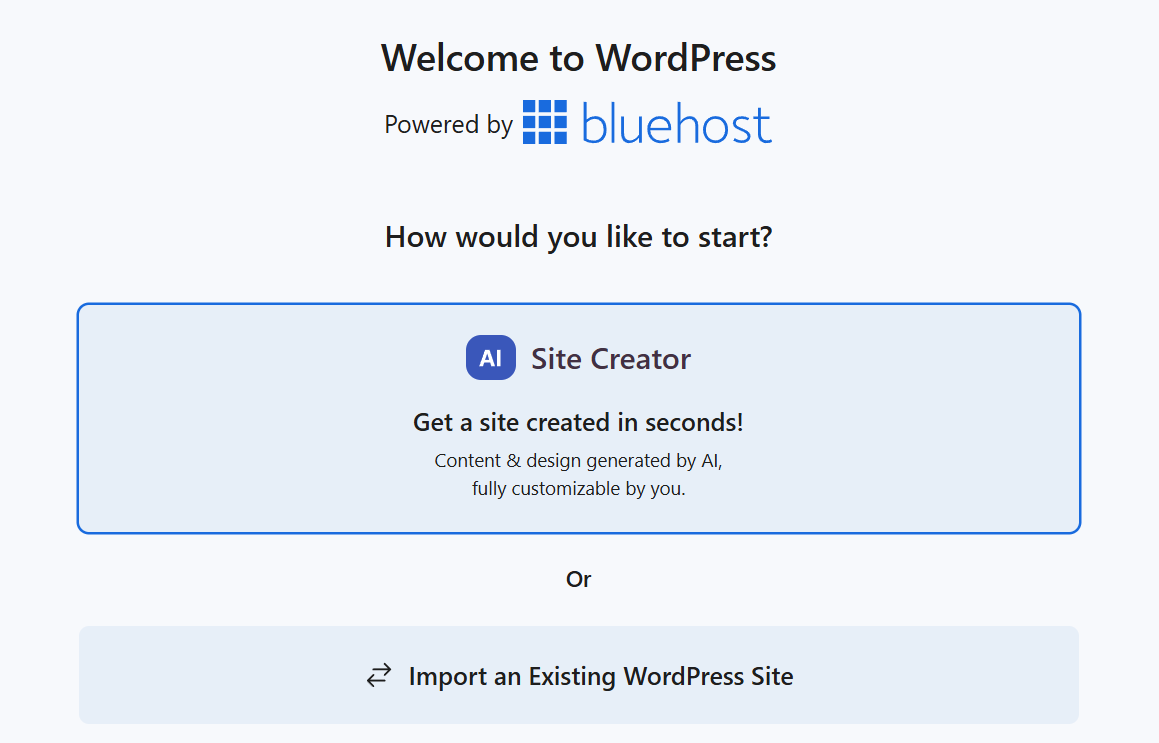1159x743 pixels.
Task: Click 'How would you like to start?' text
Action: (579, 237)
